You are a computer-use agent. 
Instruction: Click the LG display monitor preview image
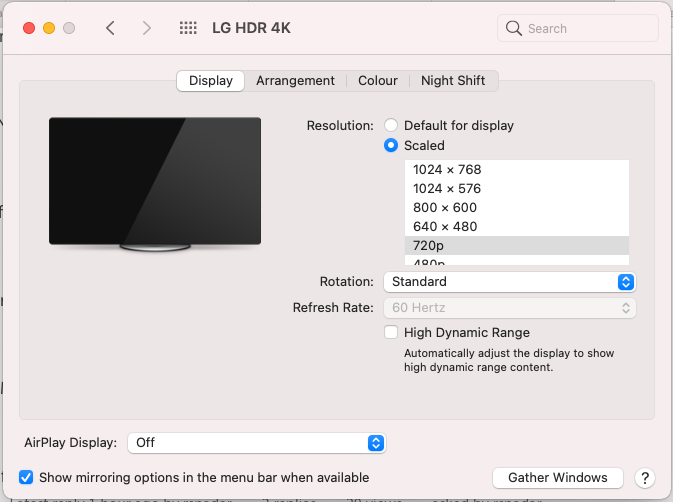pyautogui.click(x=155, y=184)
